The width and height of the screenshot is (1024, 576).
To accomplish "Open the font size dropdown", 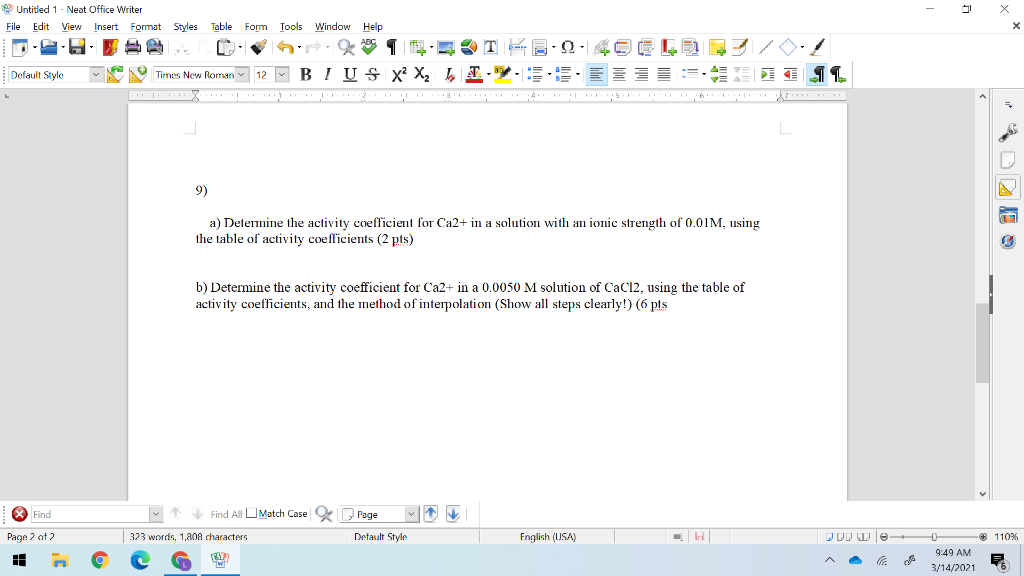I will click(x=282, y=74).
